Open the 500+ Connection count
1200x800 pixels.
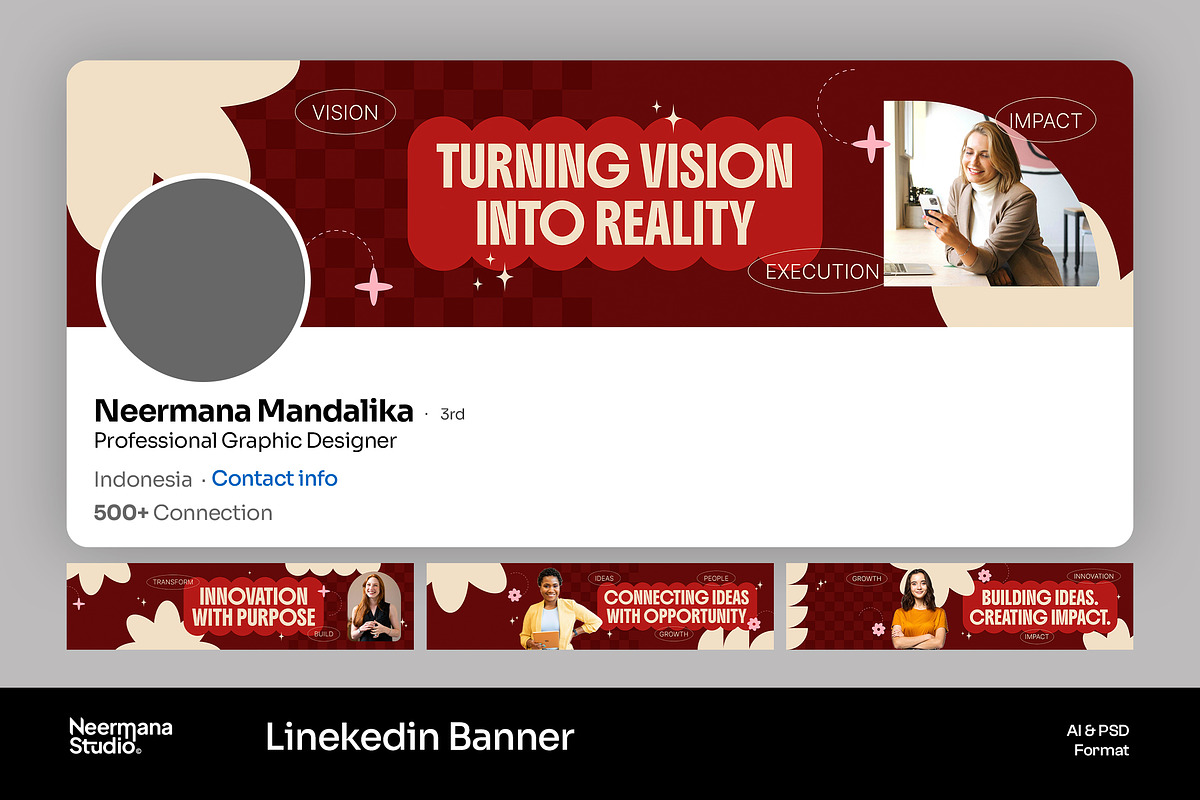click(x=183, y=513)
